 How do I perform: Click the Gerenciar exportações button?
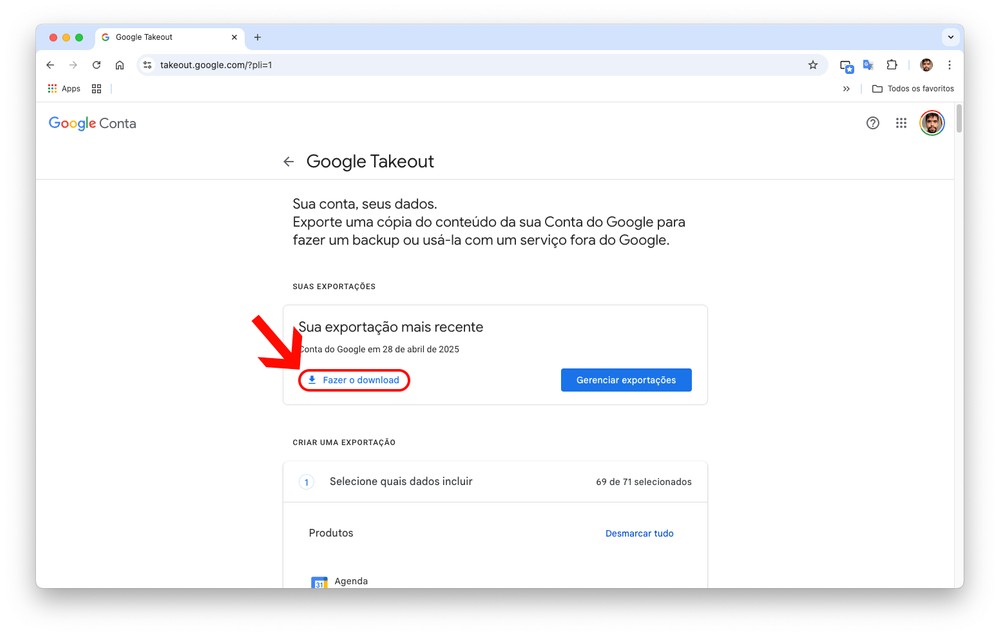coord(626,380)
